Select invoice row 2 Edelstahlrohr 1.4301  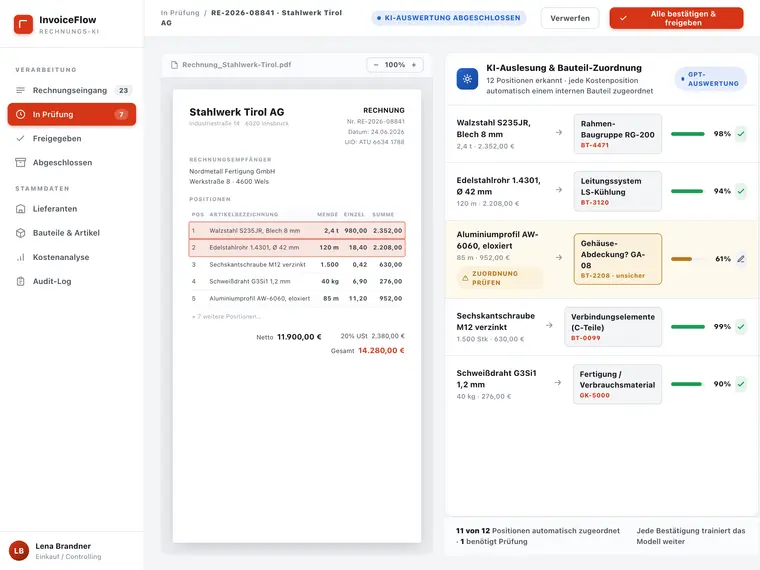pos(297,248)
